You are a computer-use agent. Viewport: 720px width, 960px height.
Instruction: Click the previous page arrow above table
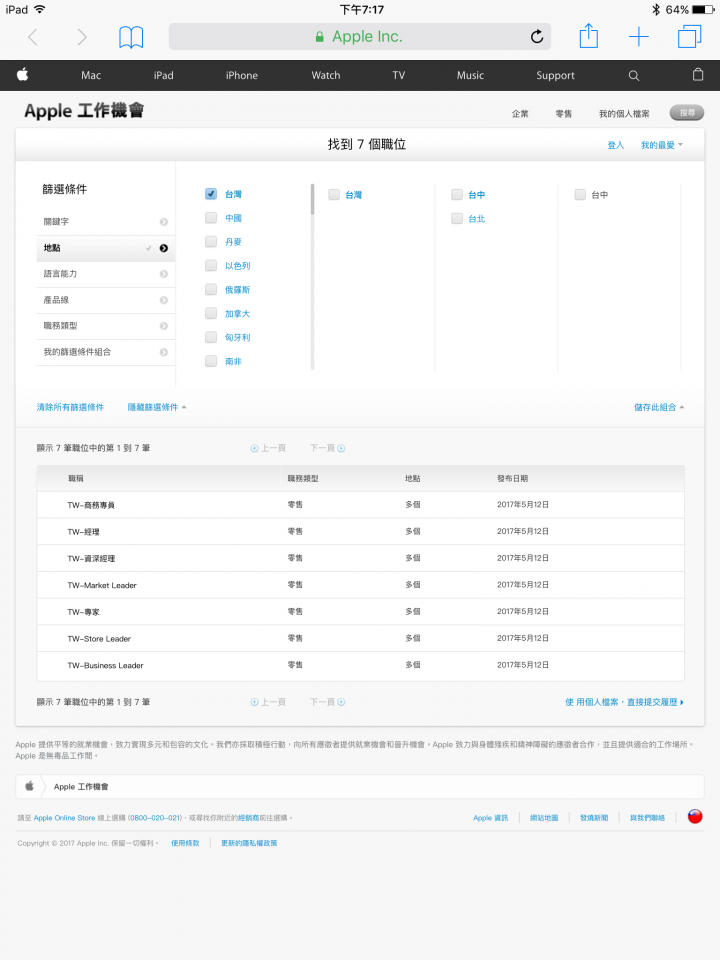tap(254, 448)
